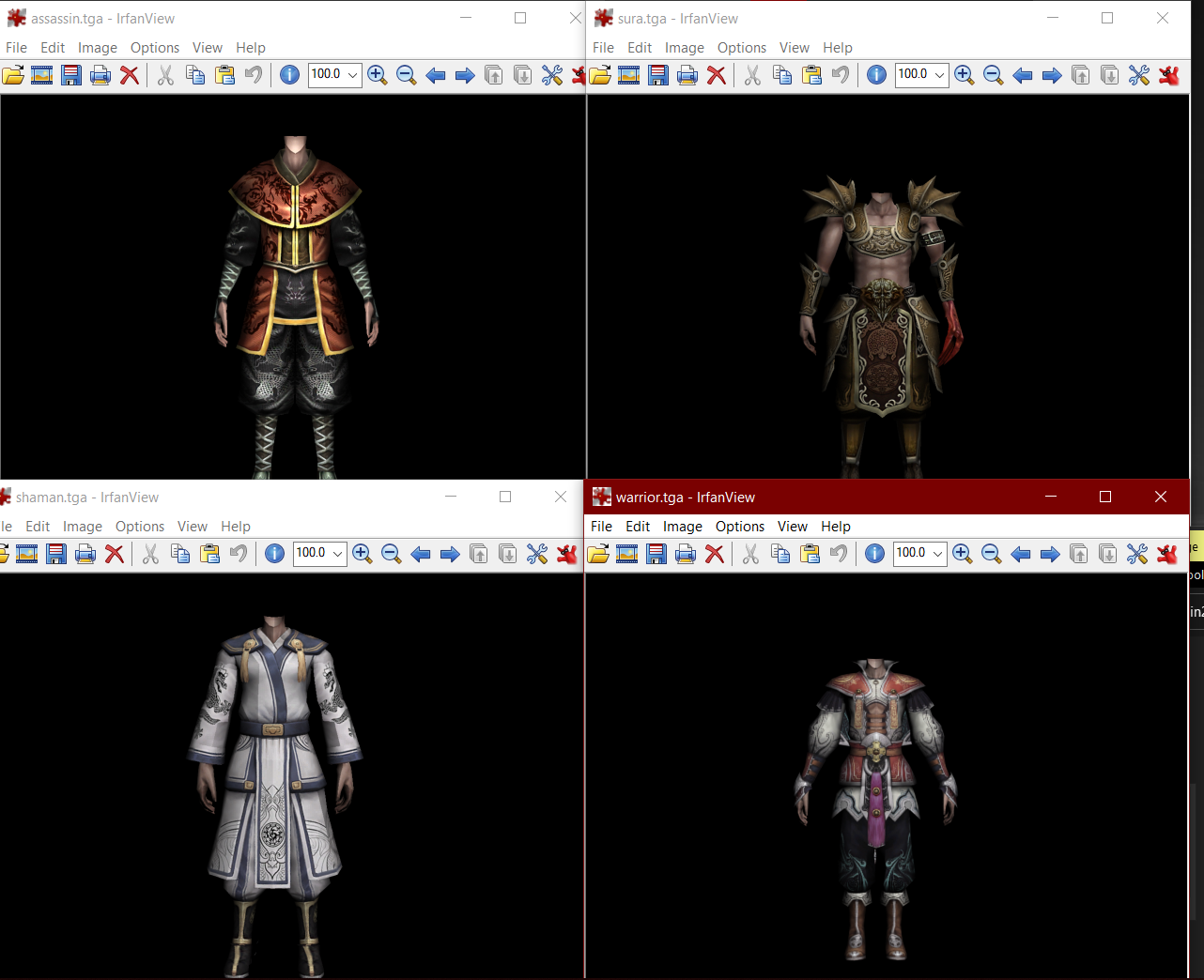Viewport: 1204px width, 980px height.
Task: Click warrior.tga - IrfanView title bar text
Action: (x=686, y=498)
